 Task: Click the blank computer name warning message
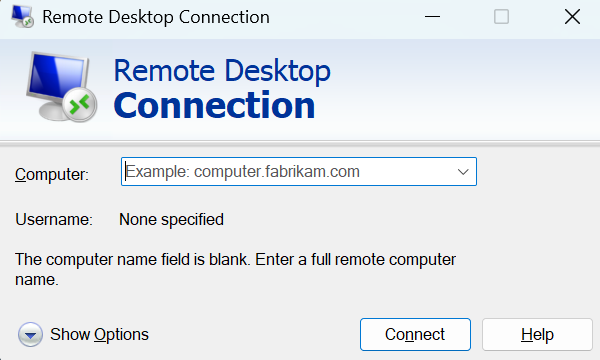tap(235, 269)
